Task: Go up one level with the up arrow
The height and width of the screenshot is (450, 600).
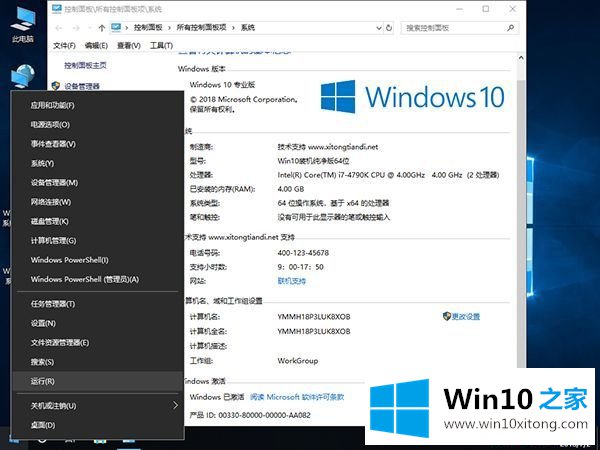Action: 102,28
